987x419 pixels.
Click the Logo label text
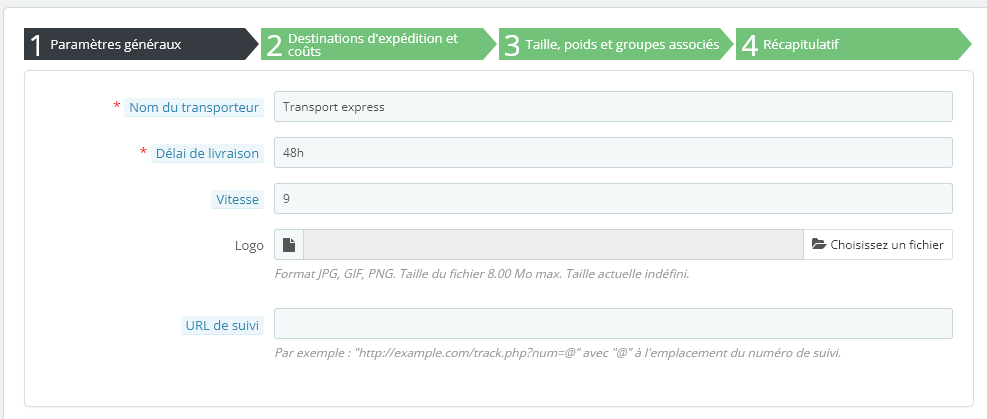click(x=249, y=245)
